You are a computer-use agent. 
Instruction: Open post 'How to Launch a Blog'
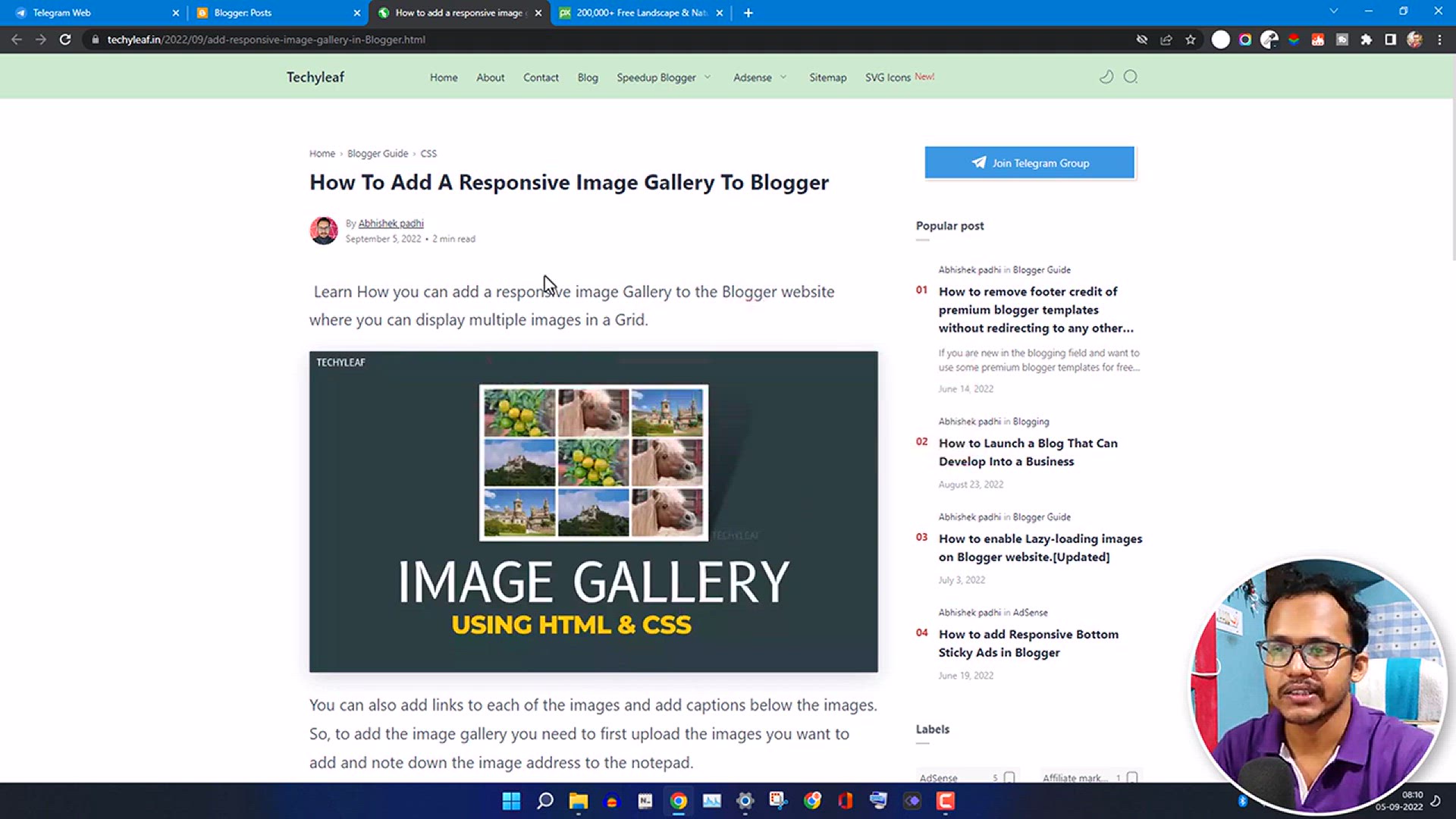pyautogui.click(x=1028, y=452)
